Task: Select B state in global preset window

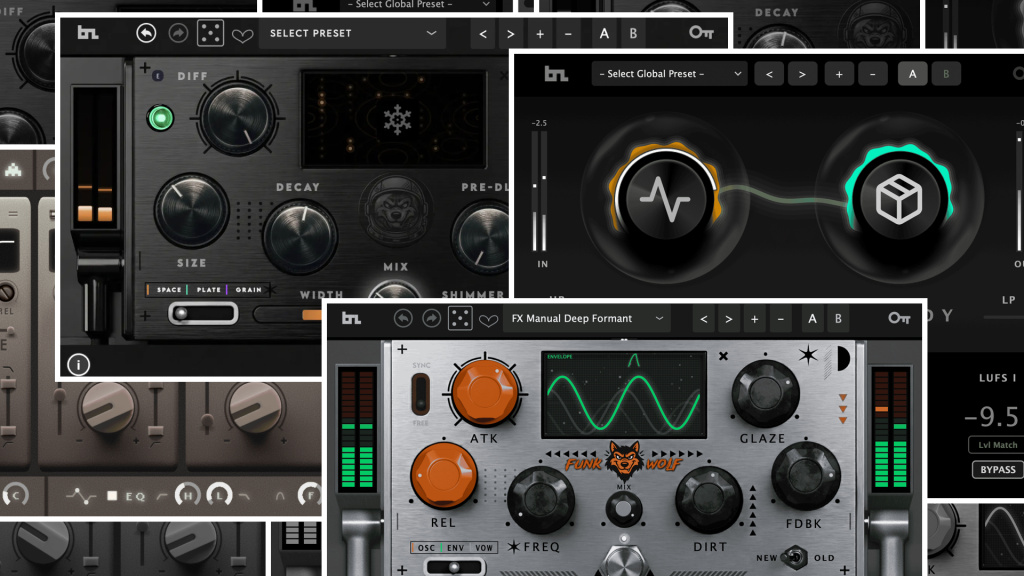Action: (946, 74)
